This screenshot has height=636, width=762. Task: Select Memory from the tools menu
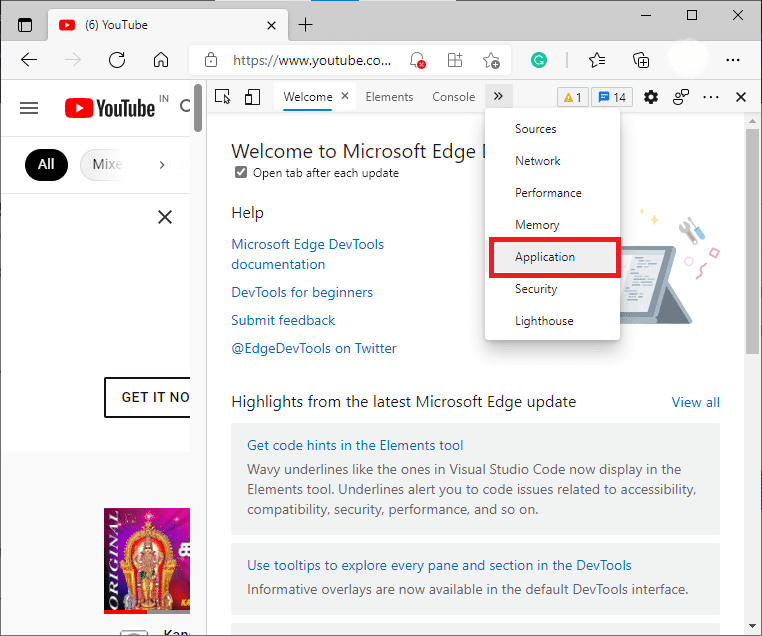[x=553, y=225]
